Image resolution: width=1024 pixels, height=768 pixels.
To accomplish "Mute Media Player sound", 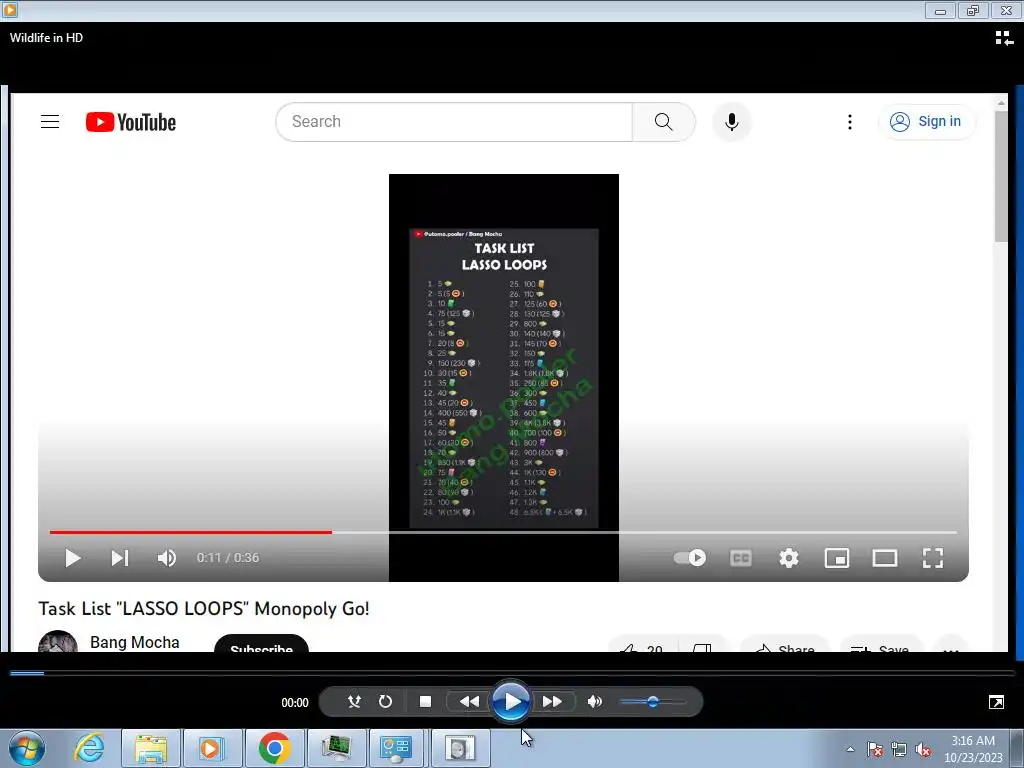I will [x=594, y=701].
